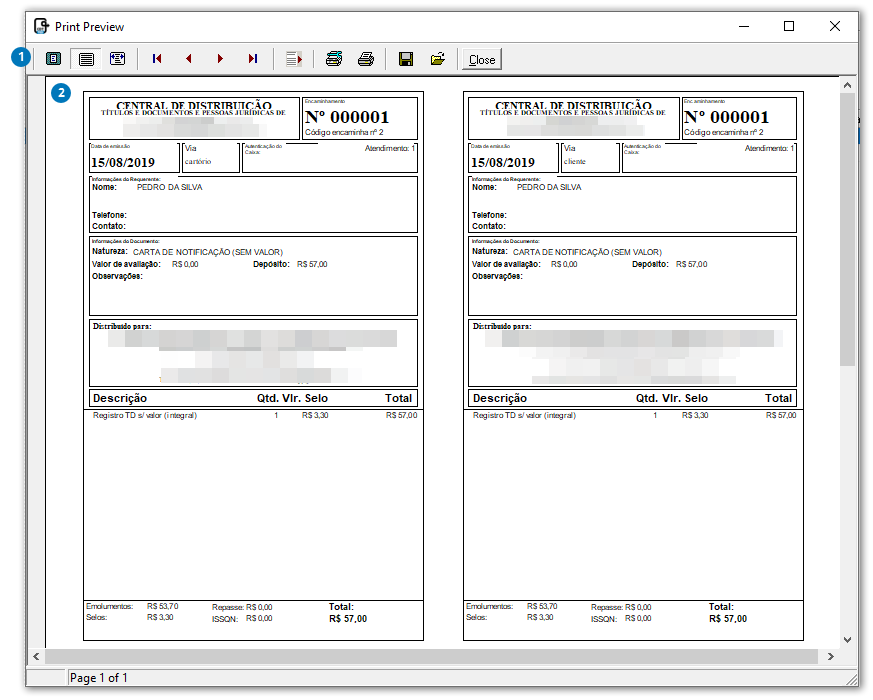Close the print preview
This screenshot has width=873, height=700.
(x=482, y=59)
